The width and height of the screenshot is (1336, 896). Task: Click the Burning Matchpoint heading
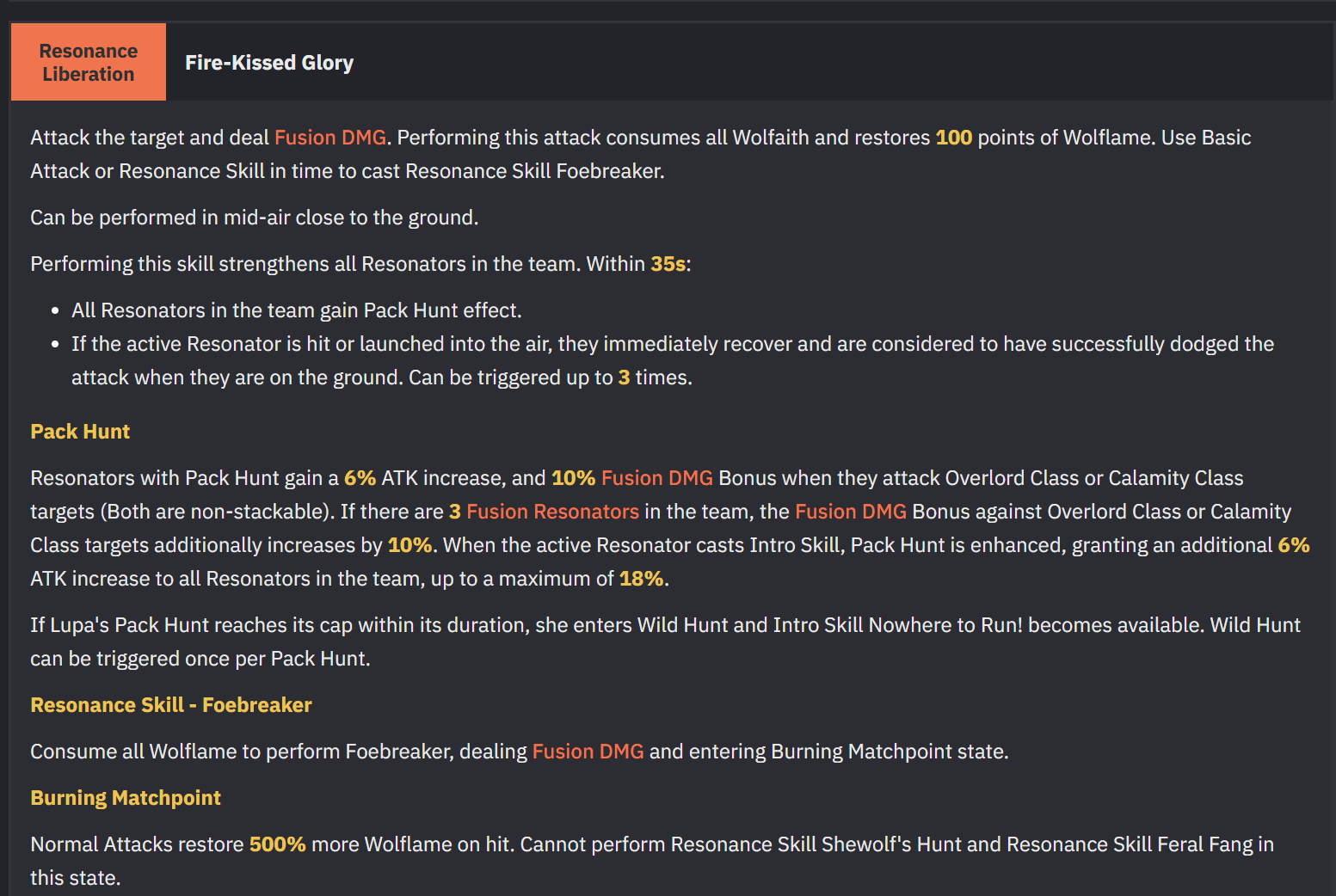click(126, 798)
